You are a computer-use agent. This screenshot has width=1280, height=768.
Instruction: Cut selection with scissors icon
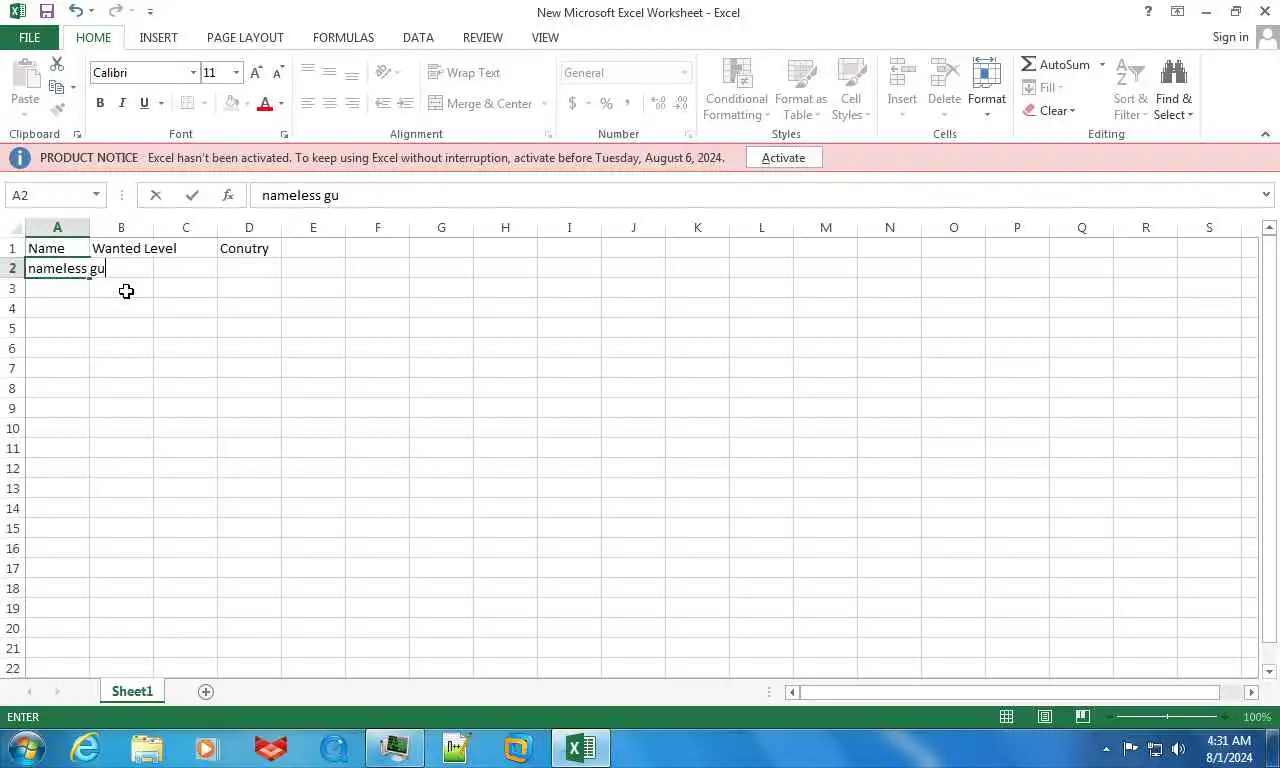pos(57,65)
